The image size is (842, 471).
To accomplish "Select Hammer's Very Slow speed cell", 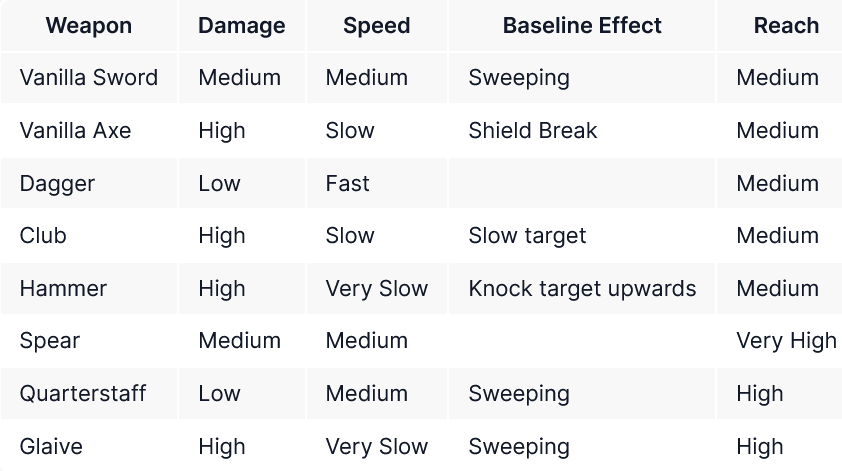I will click(x=376, y=289).
